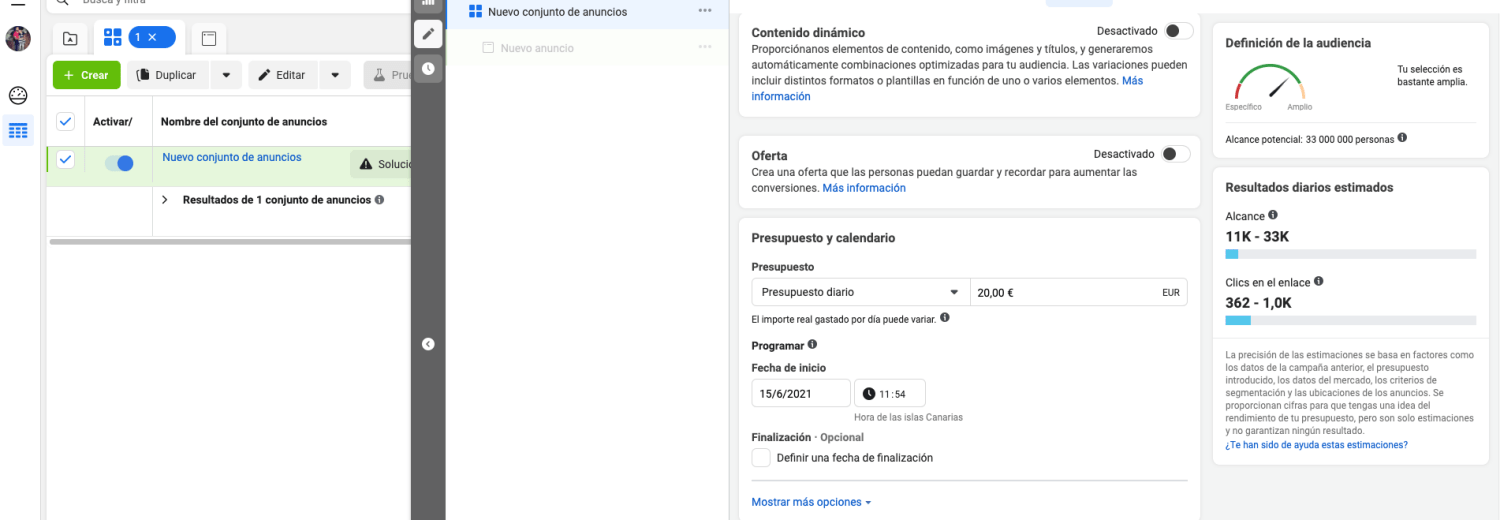The height and width of the screenshot is (520, 1500).
Task: Switch to the ads tab
Action: (x=209, y=38)
